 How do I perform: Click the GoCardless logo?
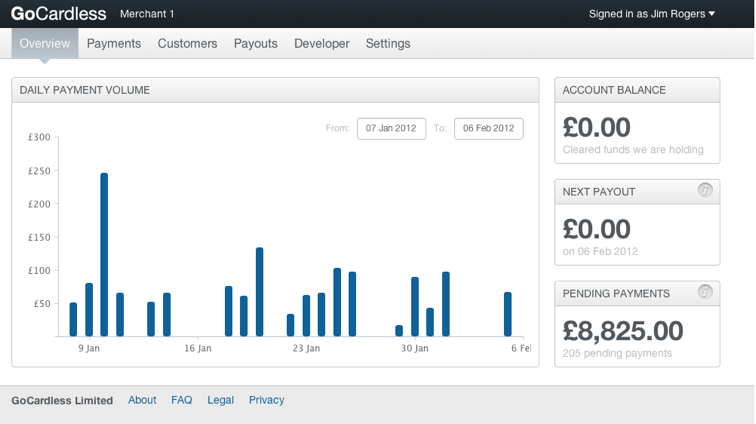click(x=58, y=14)
